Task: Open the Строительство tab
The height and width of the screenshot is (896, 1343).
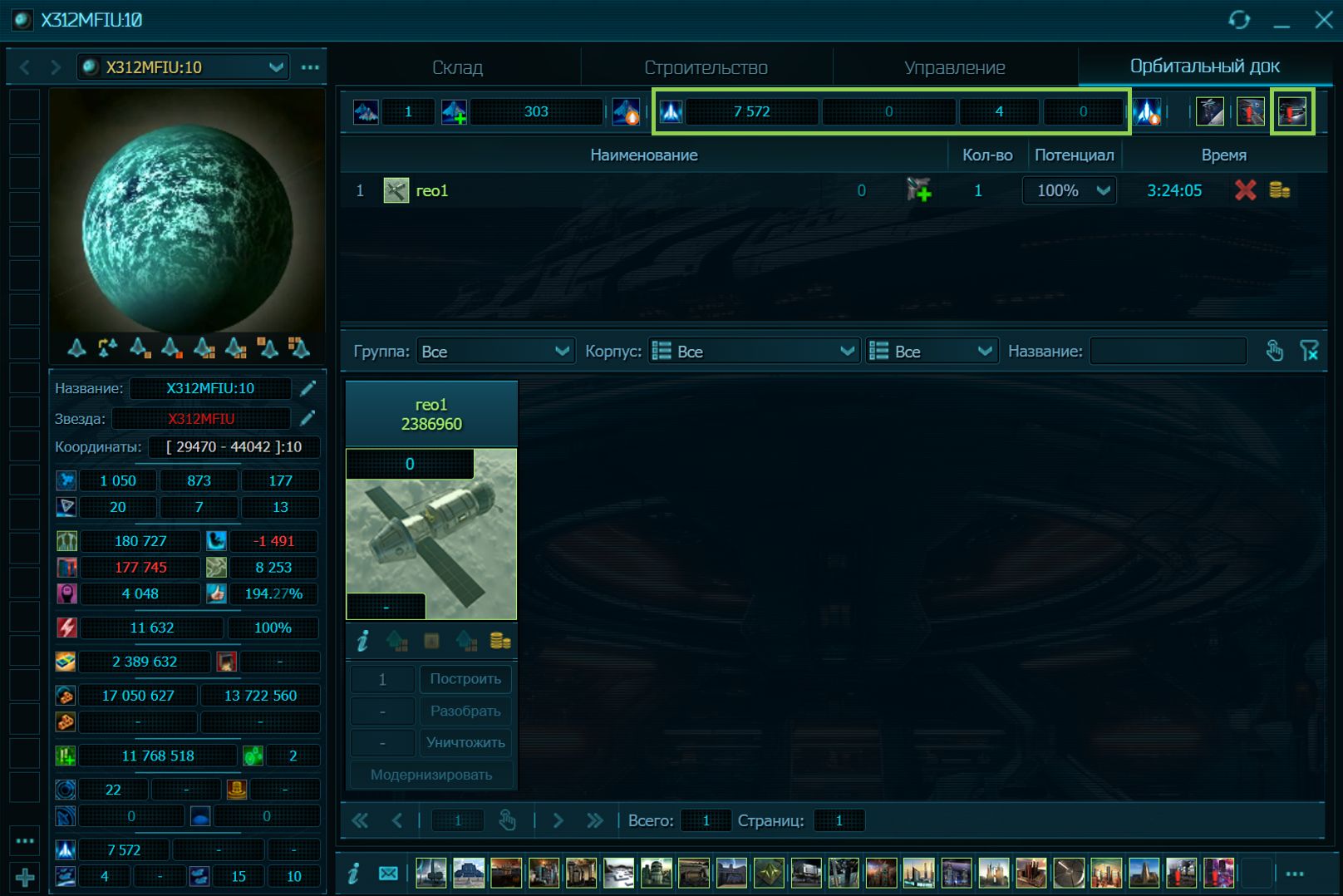Action: tap(706, 67)
